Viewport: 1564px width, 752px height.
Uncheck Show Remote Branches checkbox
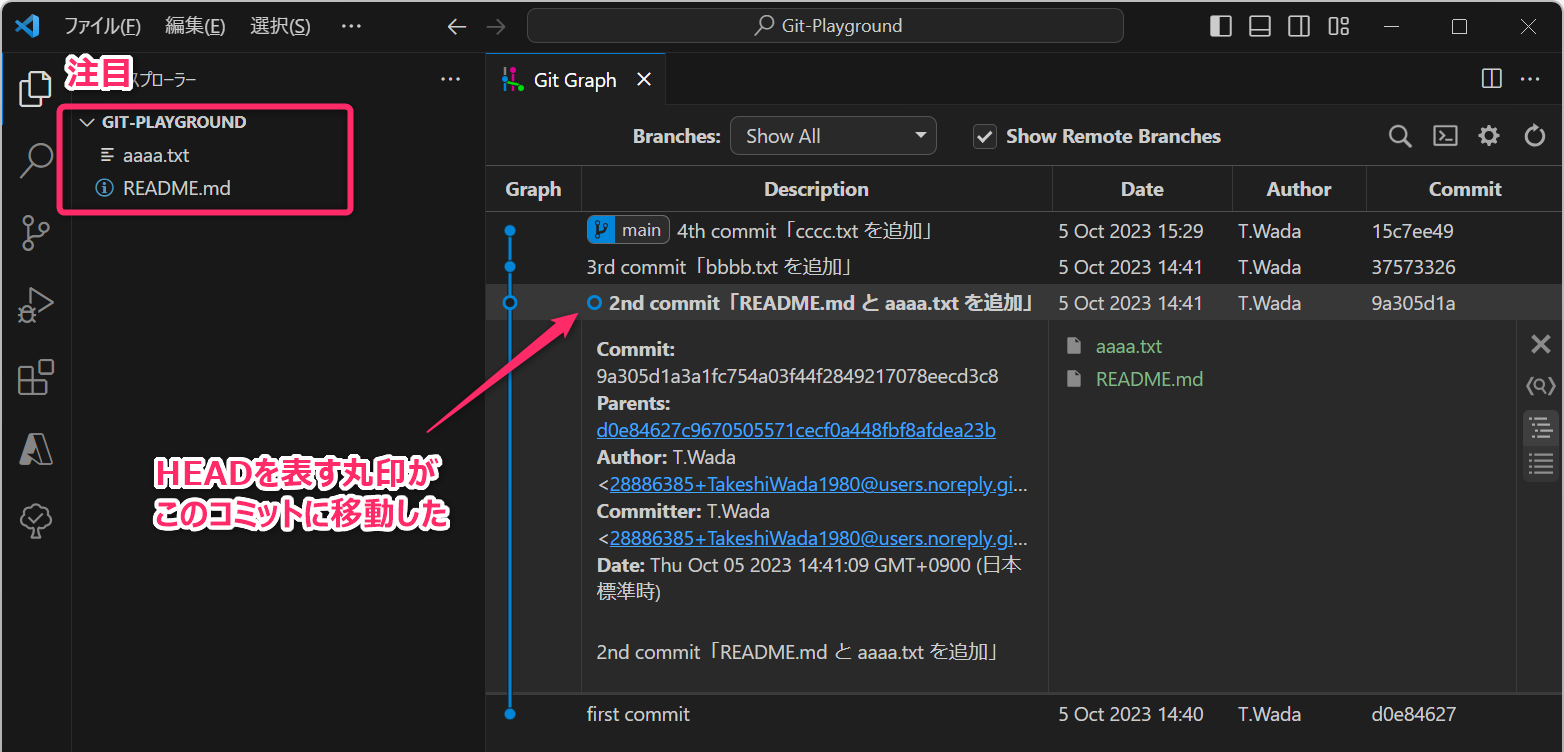tap(985, 137)
